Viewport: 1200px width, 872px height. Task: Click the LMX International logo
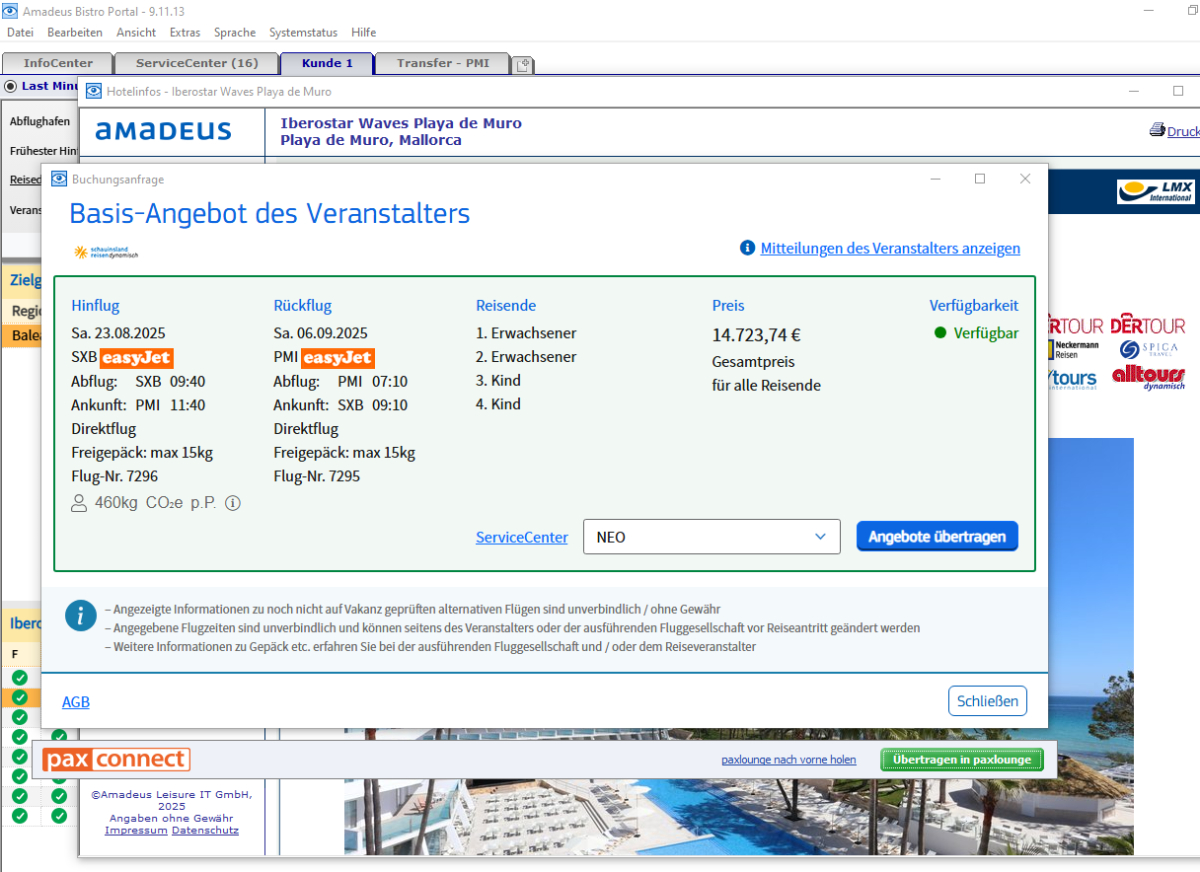(x=1156, y=191)
